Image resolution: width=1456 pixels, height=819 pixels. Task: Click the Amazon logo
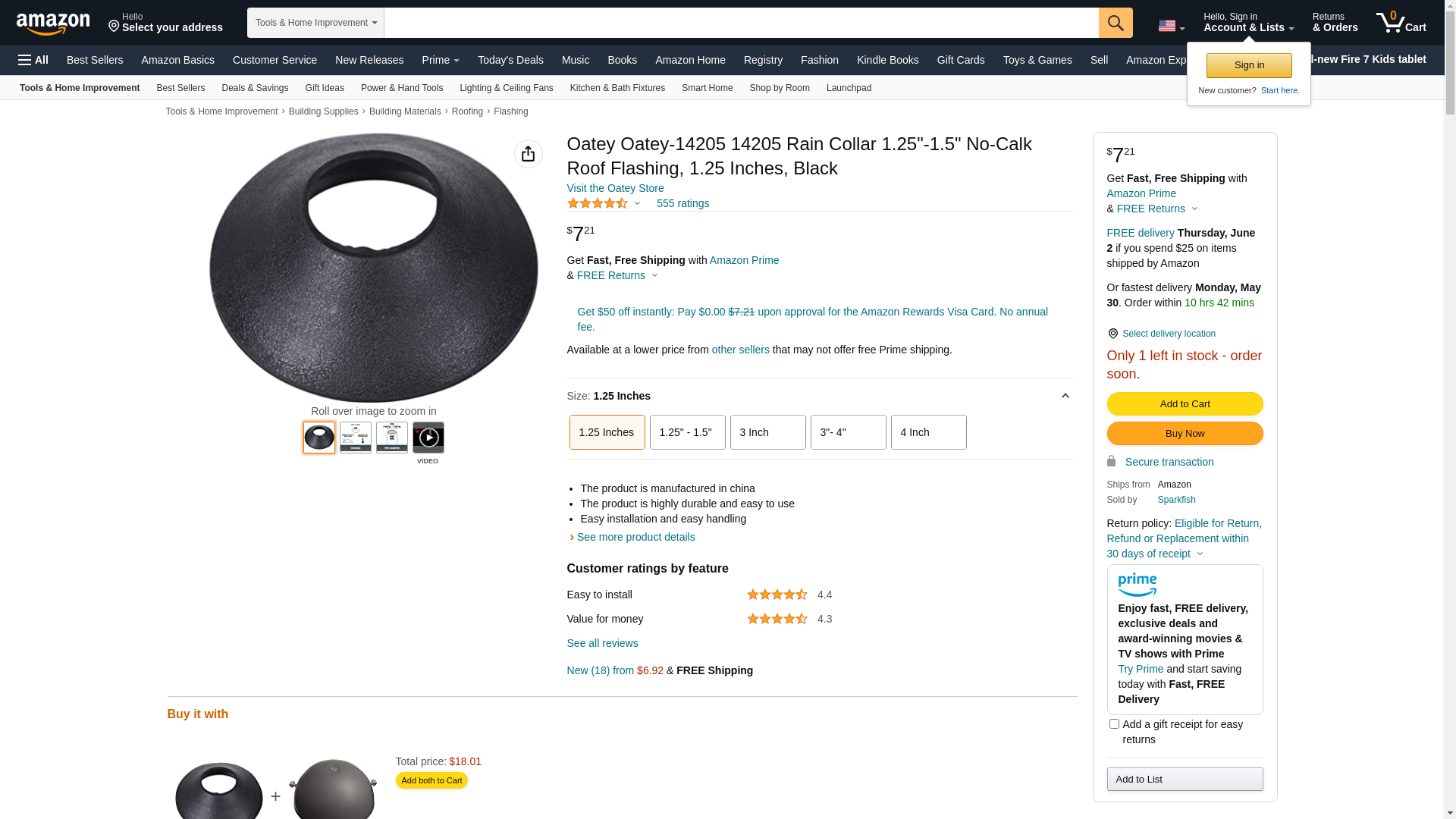point(53,24)
